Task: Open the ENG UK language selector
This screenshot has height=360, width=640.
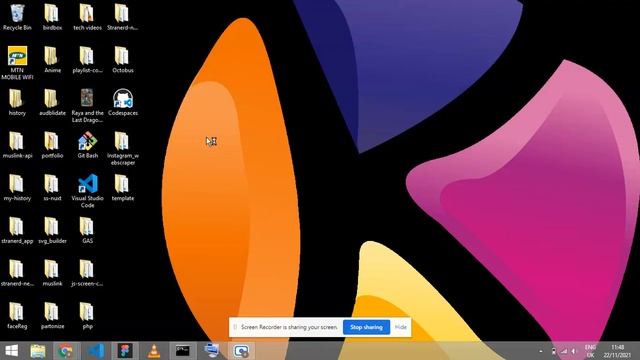Action: pos(590,351)
